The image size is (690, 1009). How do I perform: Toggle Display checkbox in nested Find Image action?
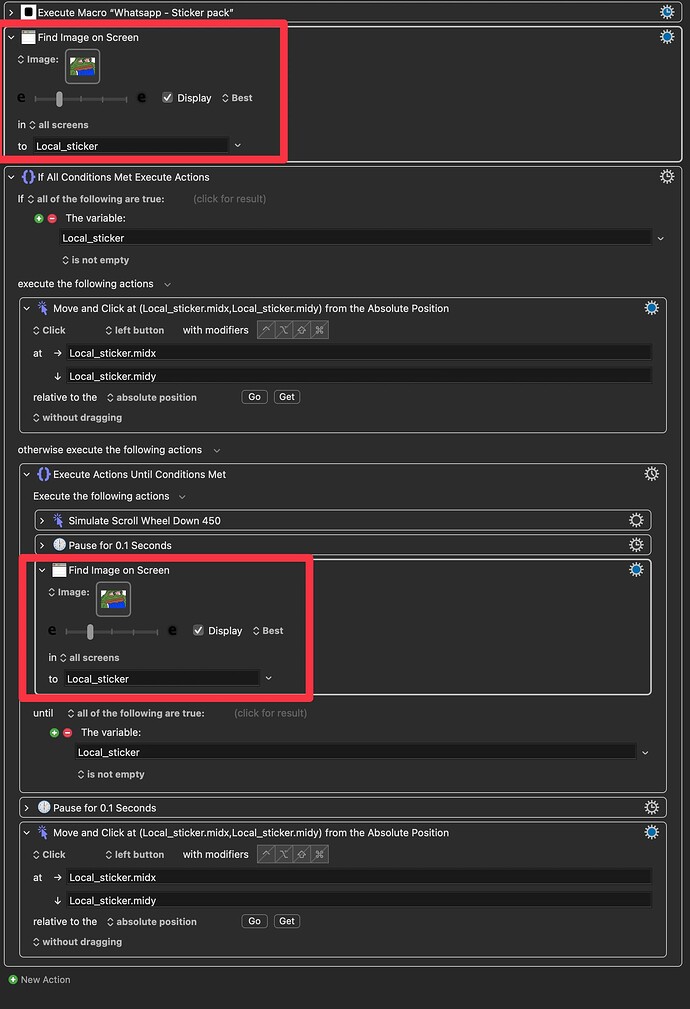click(x=199, y=631)
